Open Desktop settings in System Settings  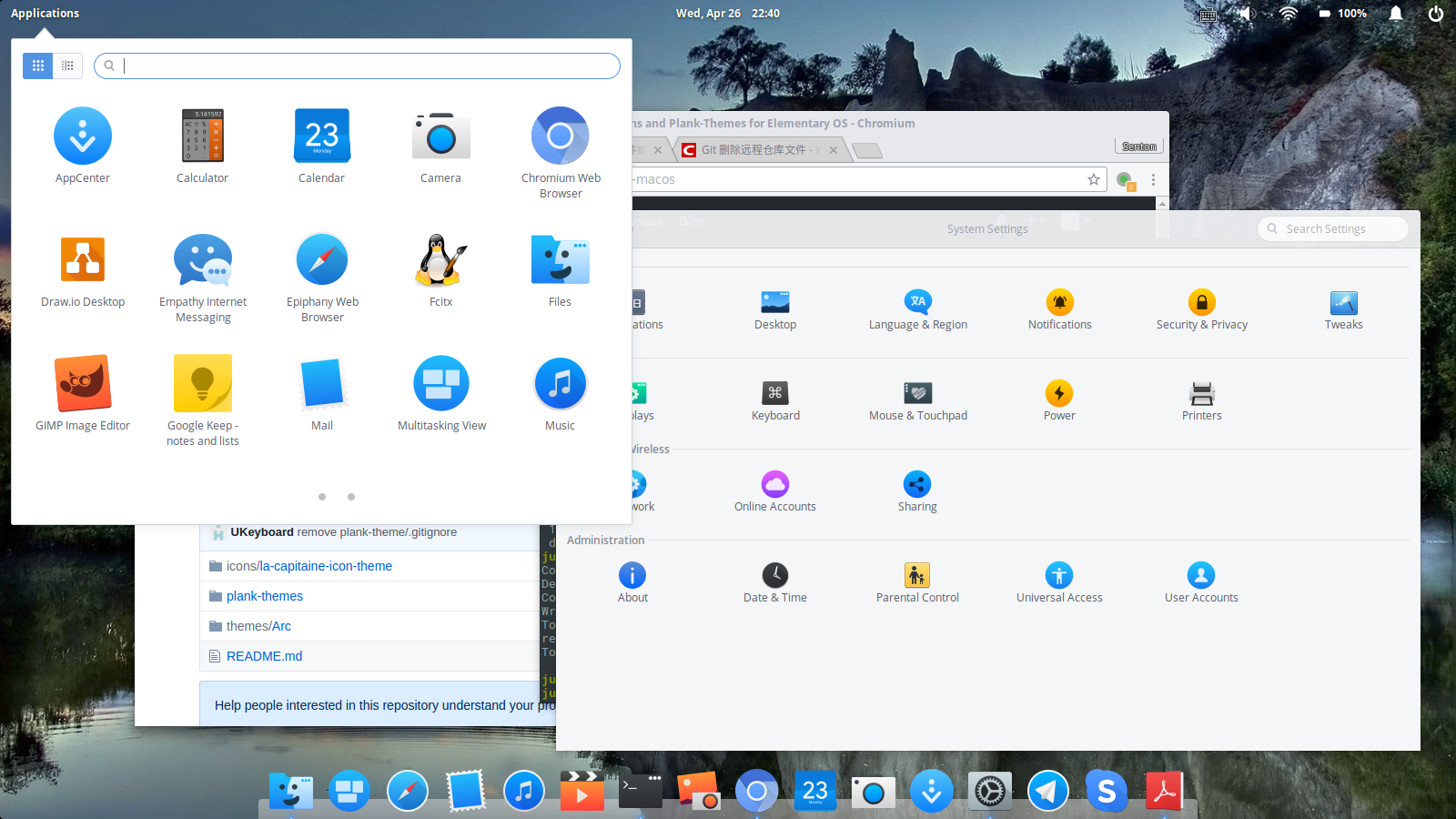pyautogui.click(x=775, y=310)
